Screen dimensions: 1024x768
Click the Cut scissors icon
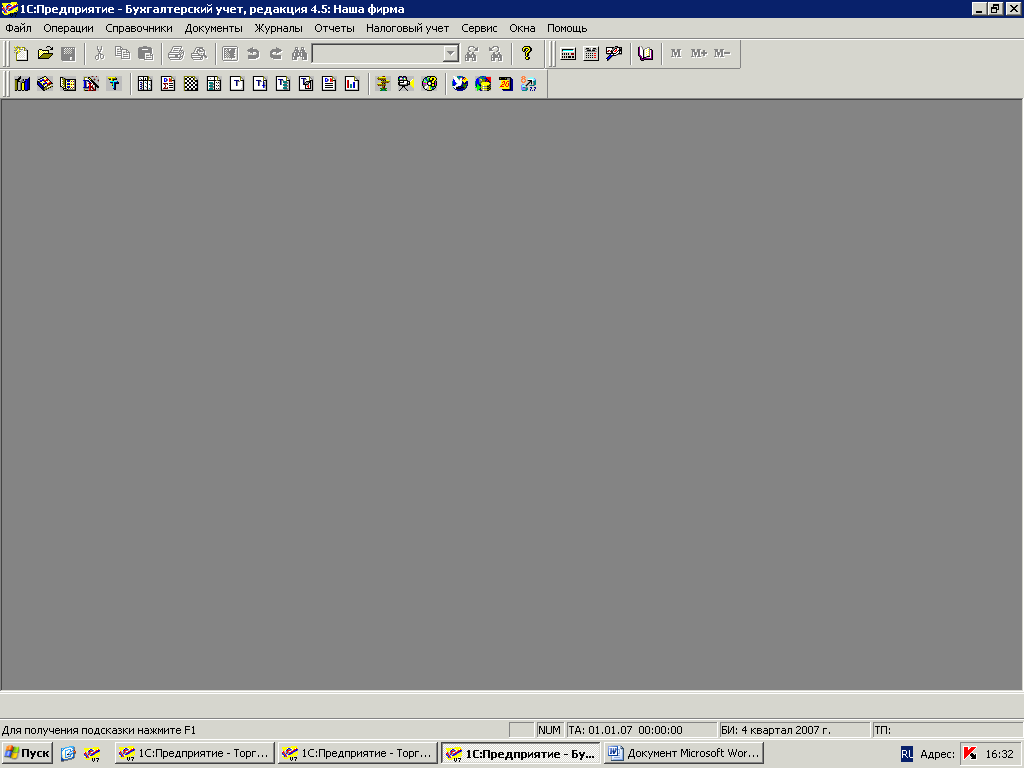[x=99, y=54]
